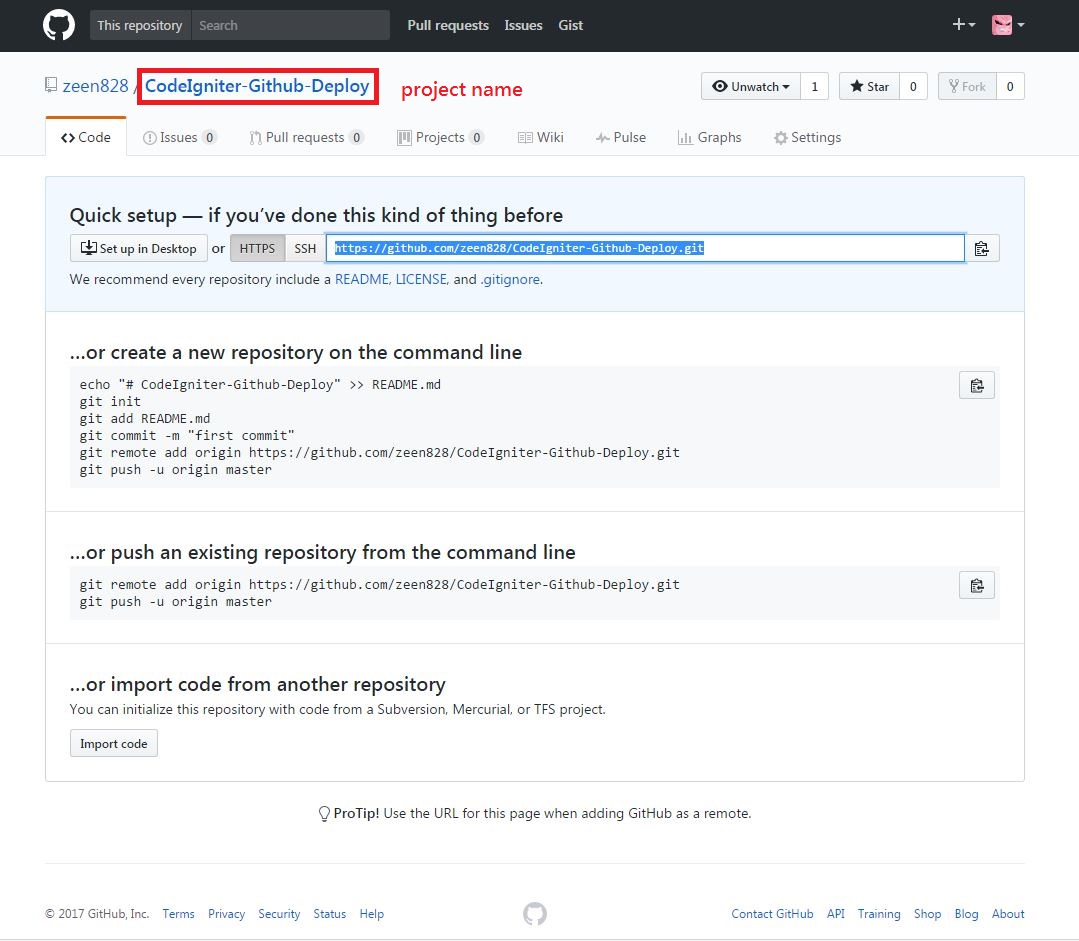
Task: Open the plus create-new dropdown in header
Action: (x=963, y=25)
